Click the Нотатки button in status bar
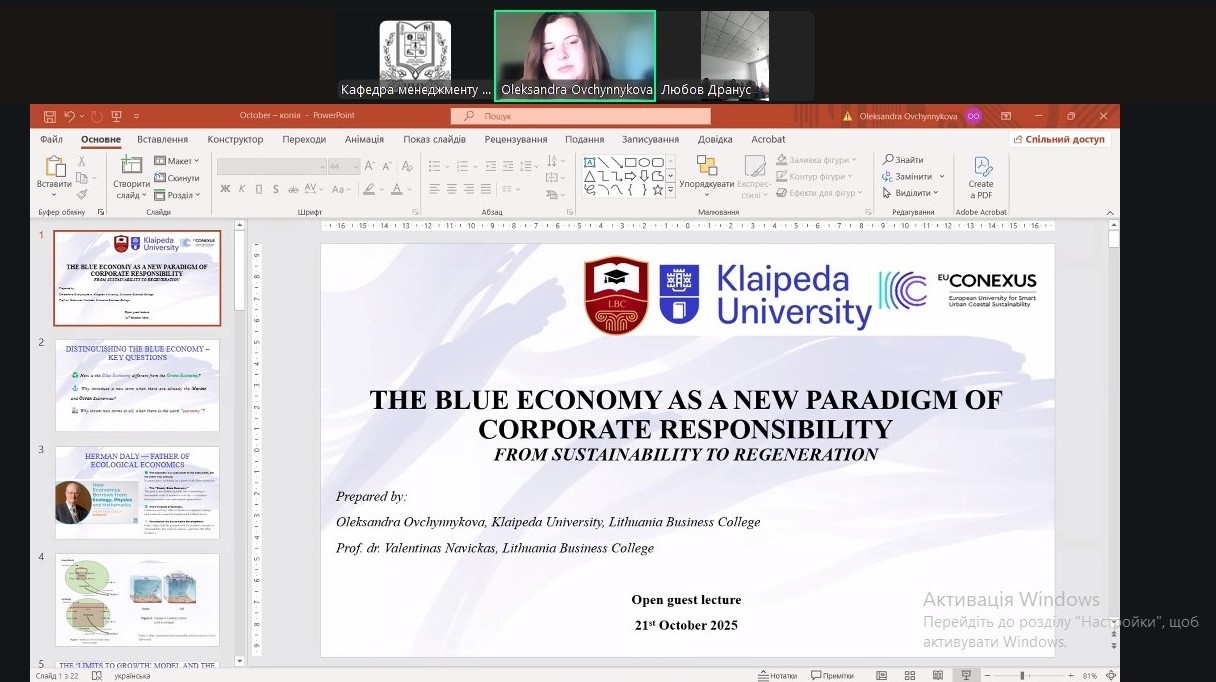1216x682 pixels. coord(778,676)
